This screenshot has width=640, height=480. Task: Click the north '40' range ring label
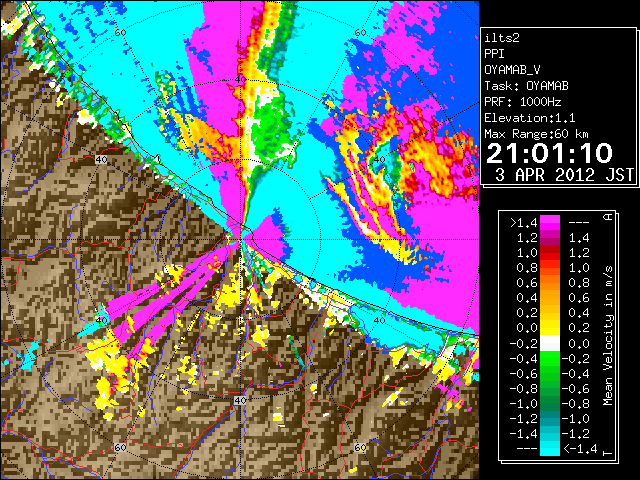(240, 80)
